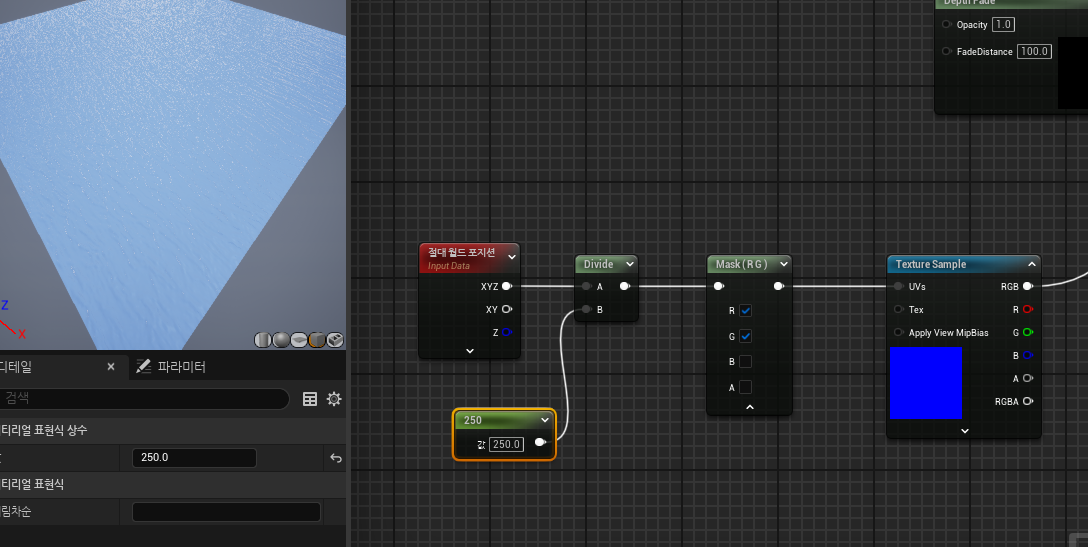The image size is (1088, 547).
Task: Collapse the Mask (RG) node bottom chevron
Action: coord(749,407)
